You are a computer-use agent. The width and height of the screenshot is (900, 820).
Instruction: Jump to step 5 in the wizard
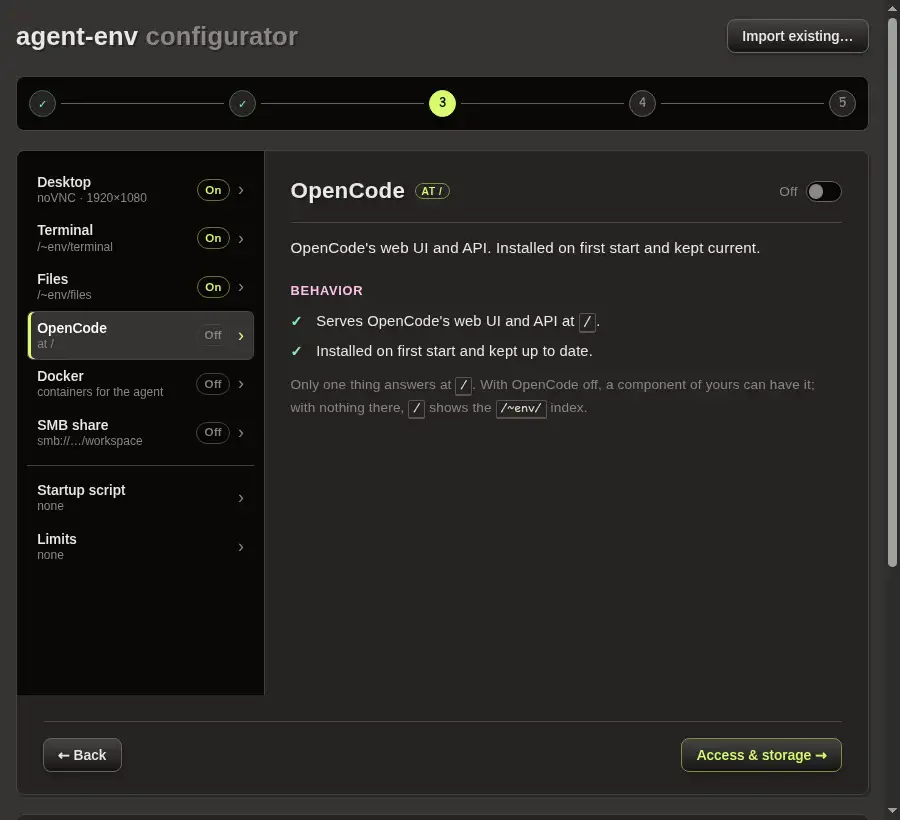click(x=842, y=103)
